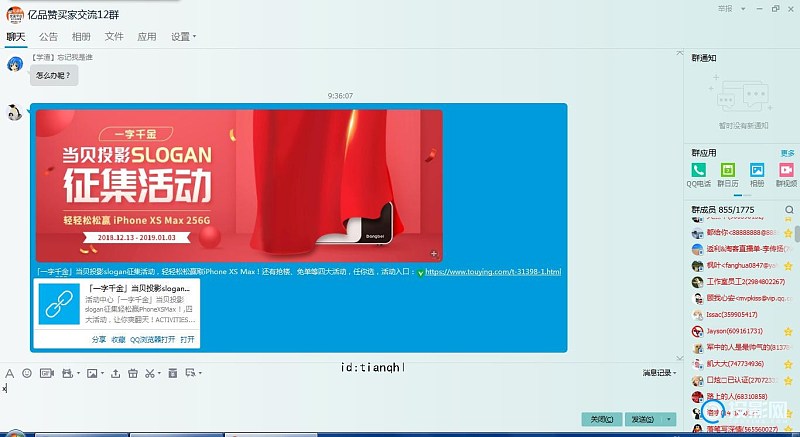
Task: Click star icon beside Jayson member
Action: pos(788,331)
